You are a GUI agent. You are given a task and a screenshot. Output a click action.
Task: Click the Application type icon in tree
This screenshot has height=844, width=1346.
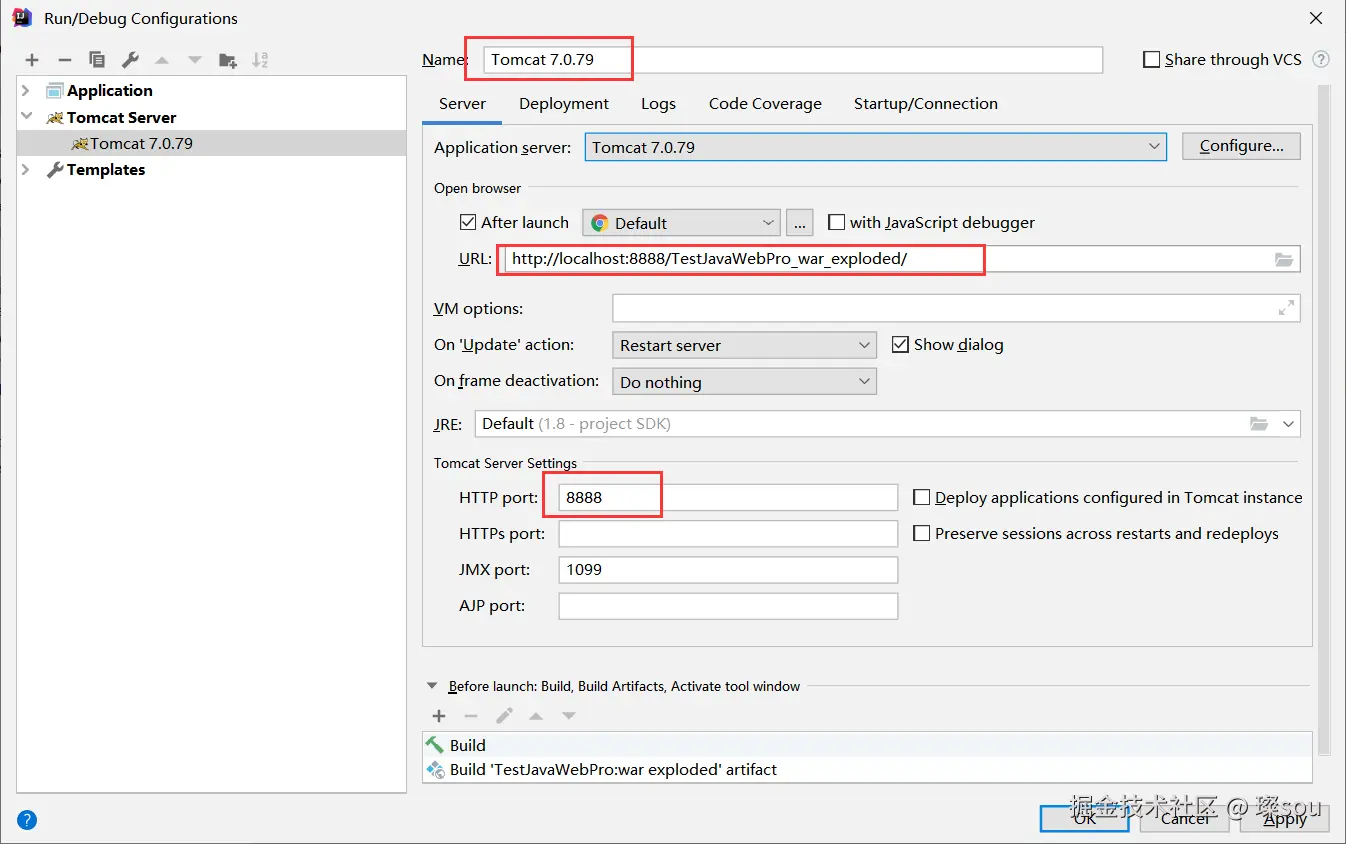click(55, 91)
